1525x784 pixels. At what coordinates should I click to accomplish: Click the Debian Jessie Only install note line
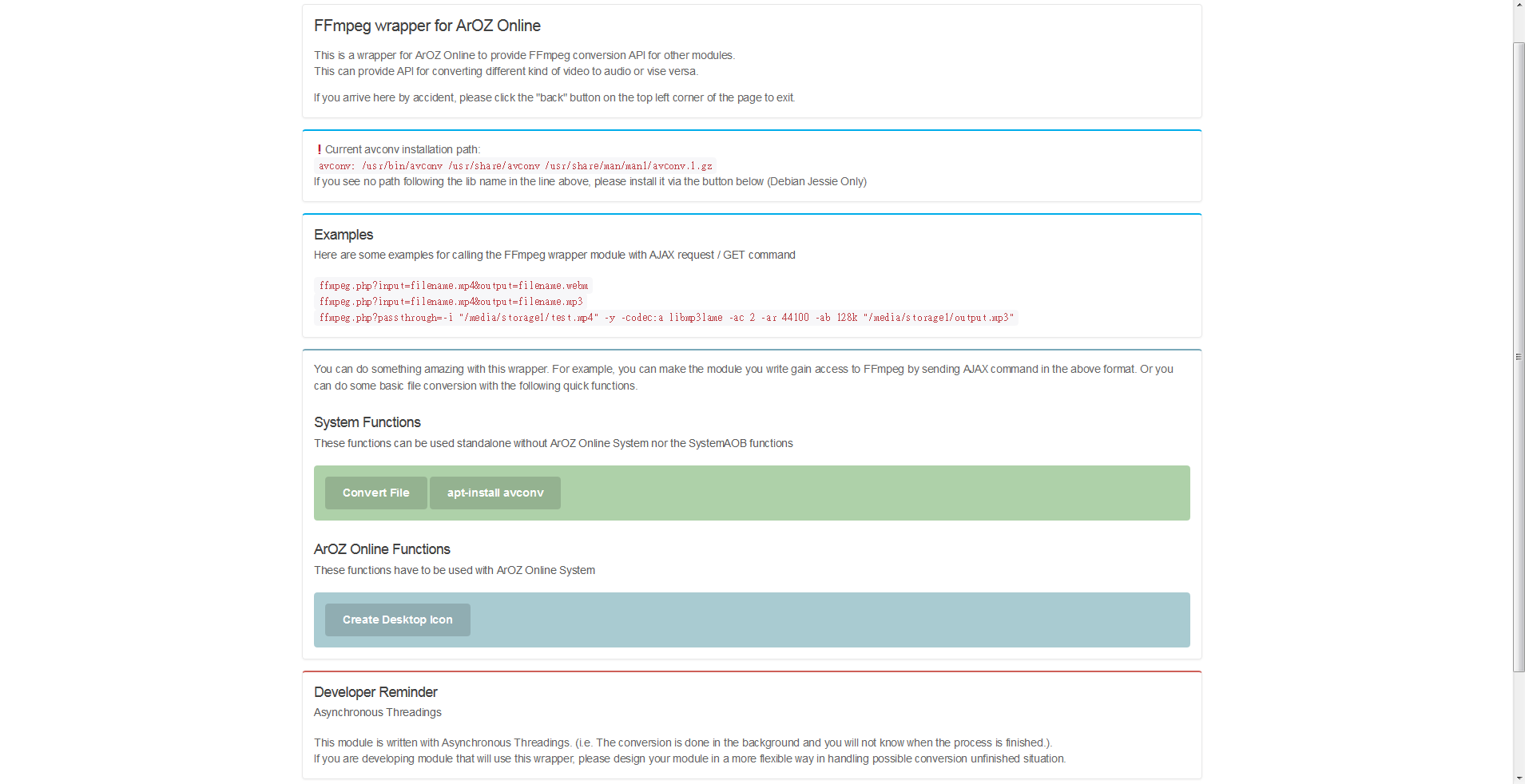[x=590, y=181]
